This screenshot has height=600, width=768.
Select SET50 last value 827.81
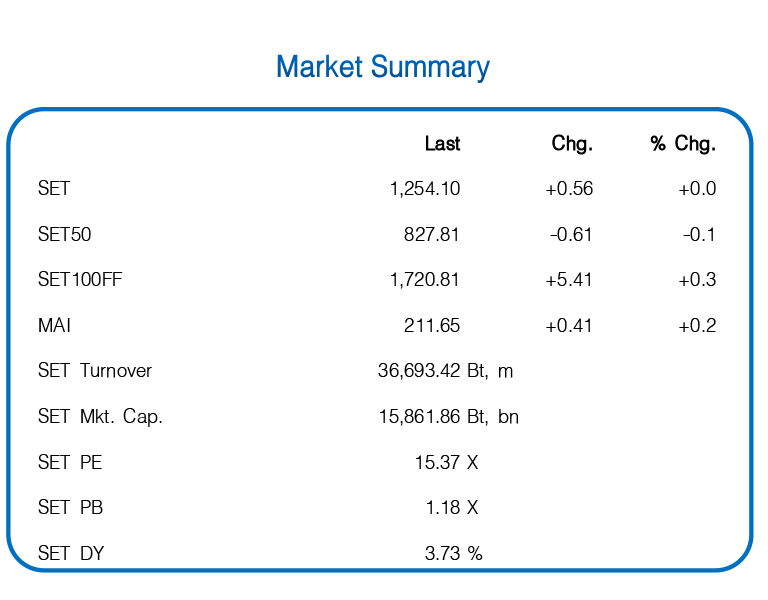432,234
